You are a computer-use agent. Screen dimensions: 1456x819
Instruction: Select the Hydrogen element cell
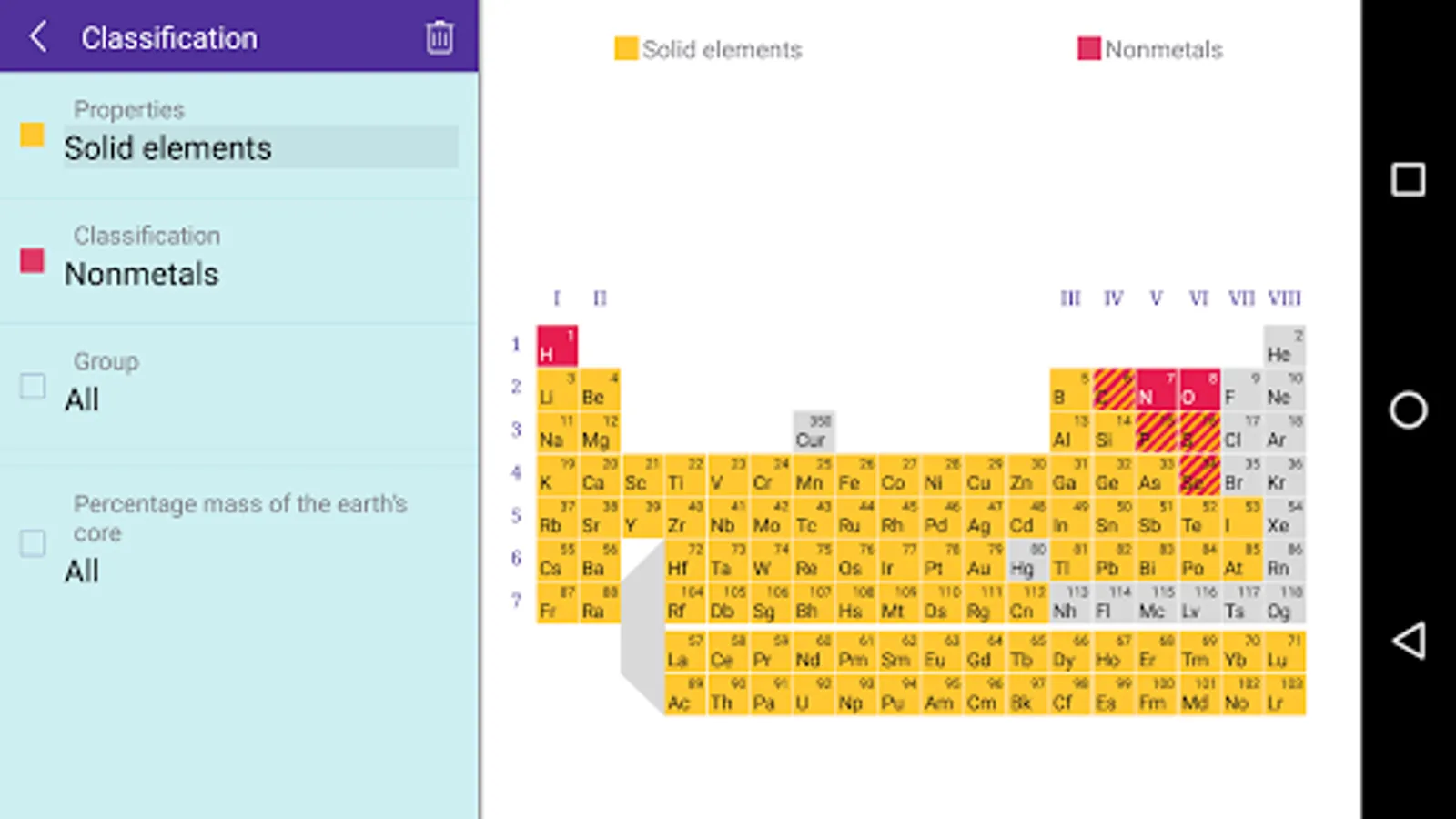tap(557, 346)
